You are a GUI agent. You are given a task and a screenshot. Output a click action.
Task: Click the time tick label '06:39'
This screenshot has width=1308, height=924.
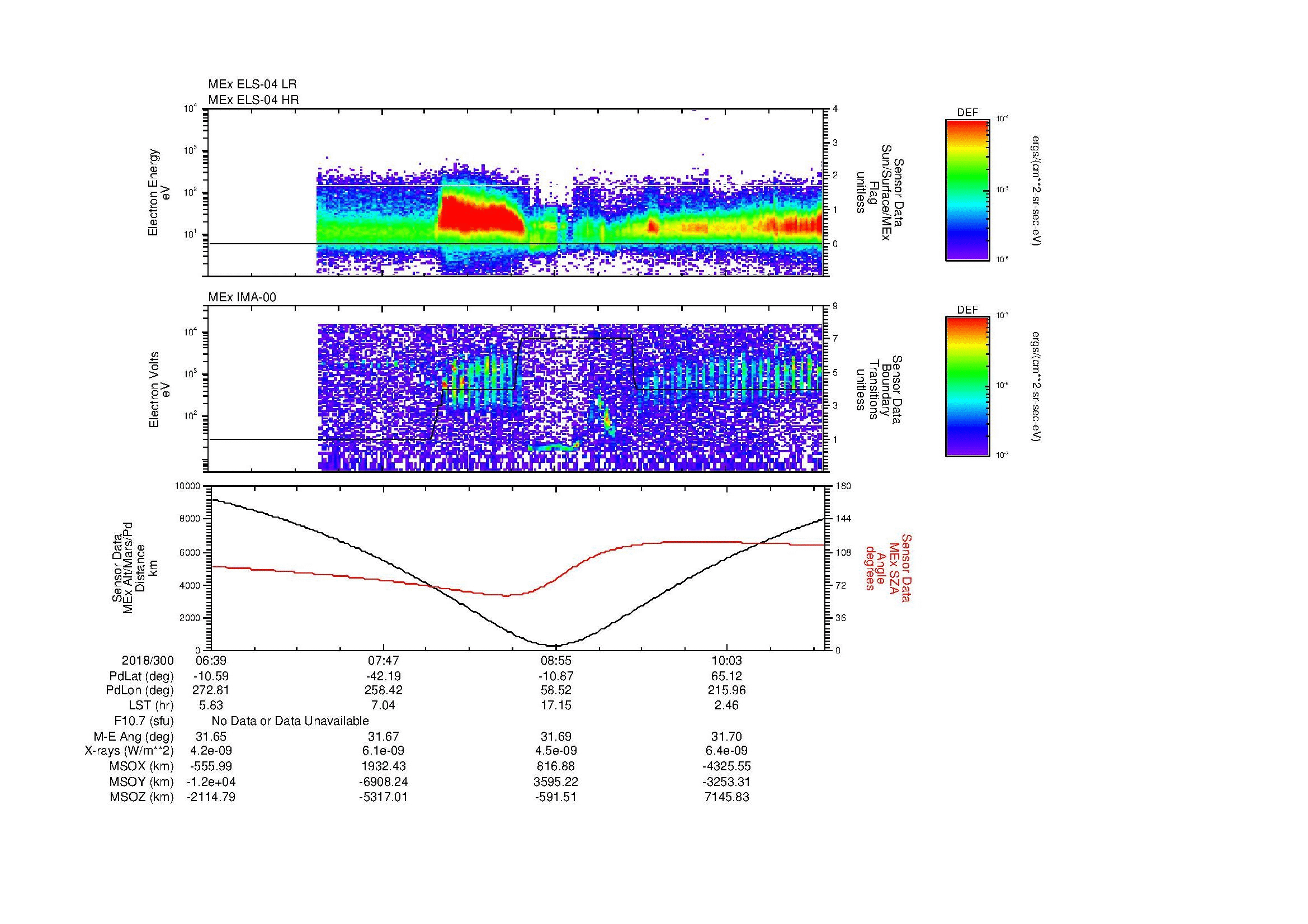(x=211, y=660)
